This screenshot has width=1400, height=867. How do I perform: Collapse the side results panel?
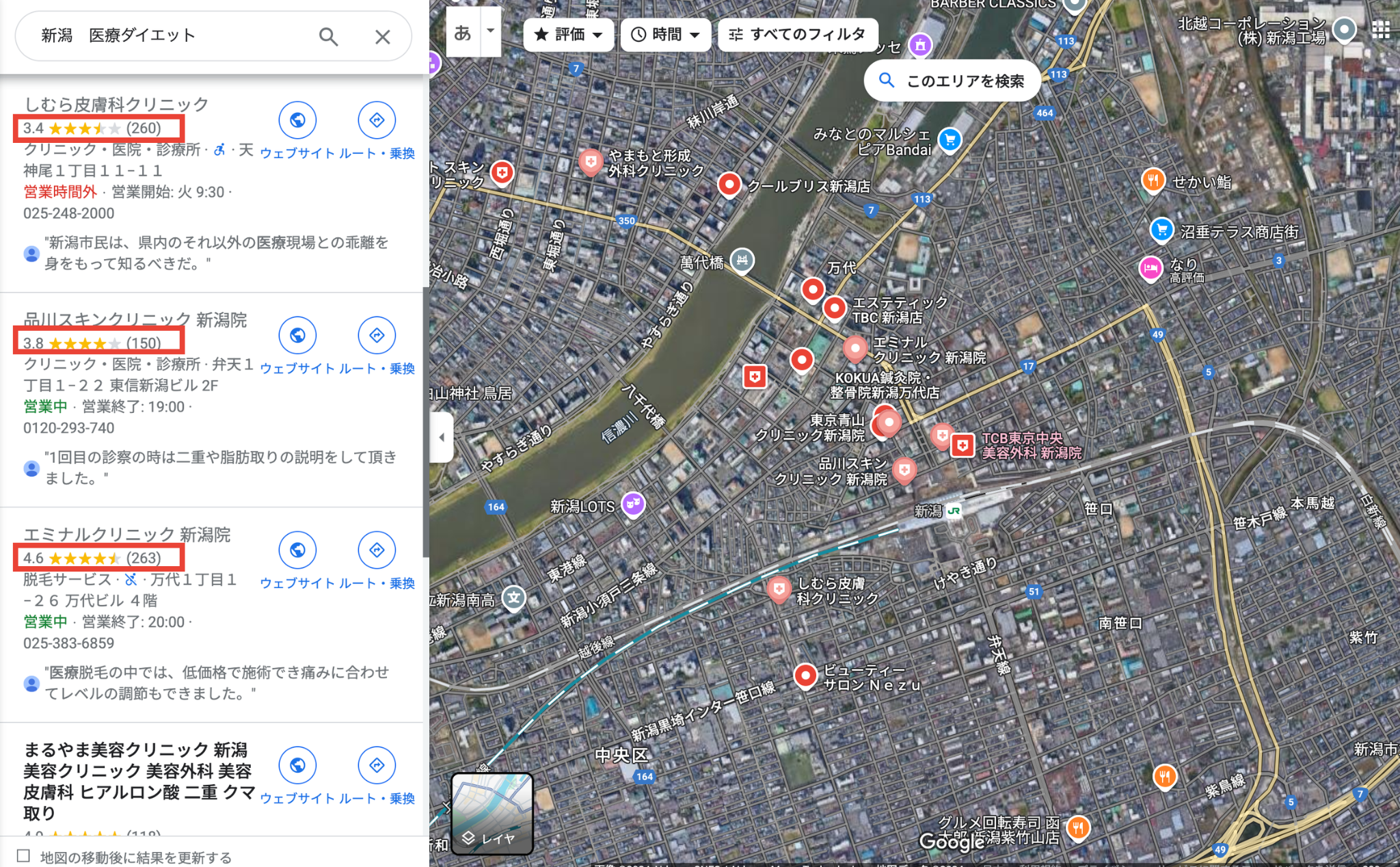click(x=442, y=437)
